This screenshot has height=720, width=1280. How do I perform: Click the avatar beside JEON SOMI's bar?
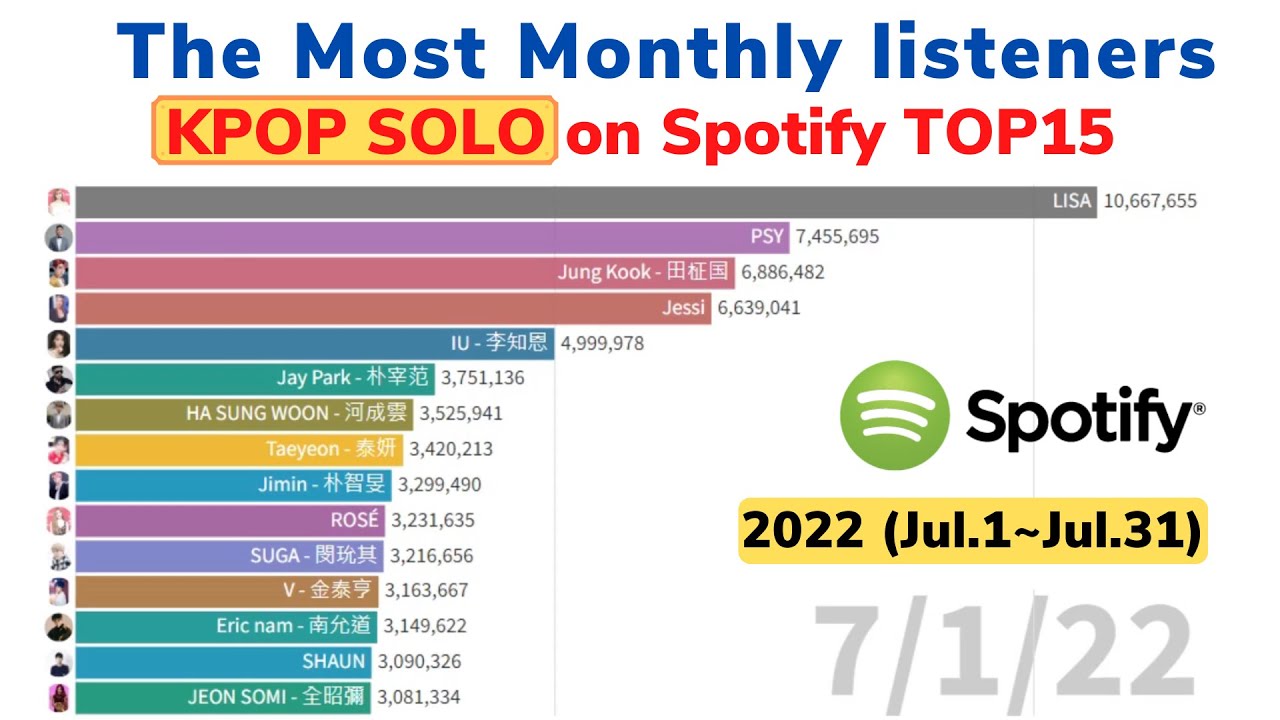(59, 697)
